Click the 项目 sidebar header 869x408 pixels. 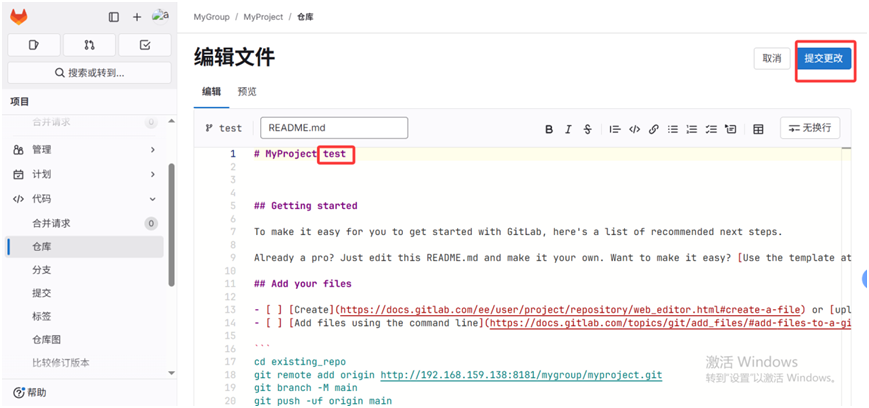(x=19, y=101)
